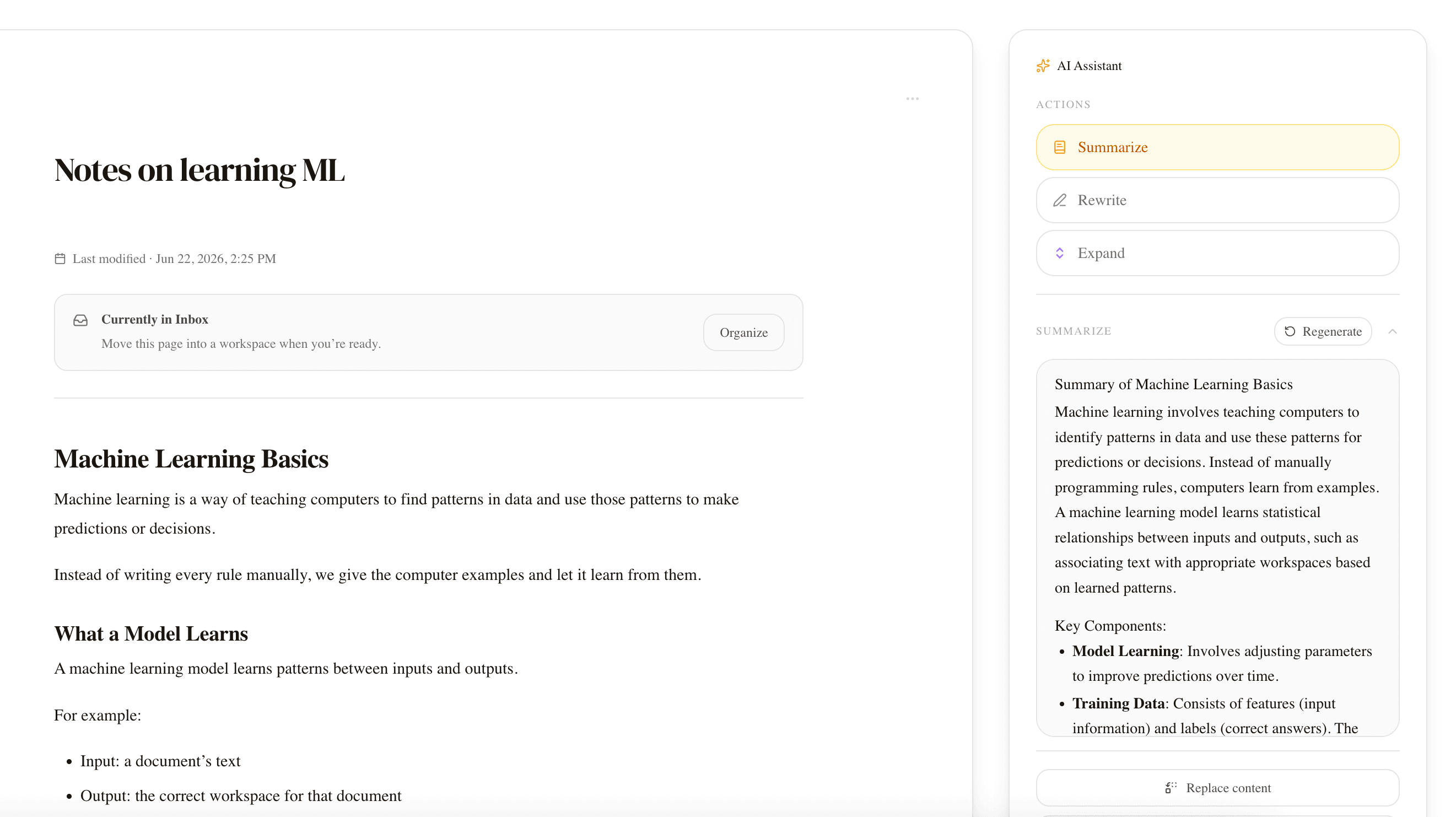The height and width of the screenshot is (817, 1456).
Task: Click Replace content button
Action: [1217, 788]
